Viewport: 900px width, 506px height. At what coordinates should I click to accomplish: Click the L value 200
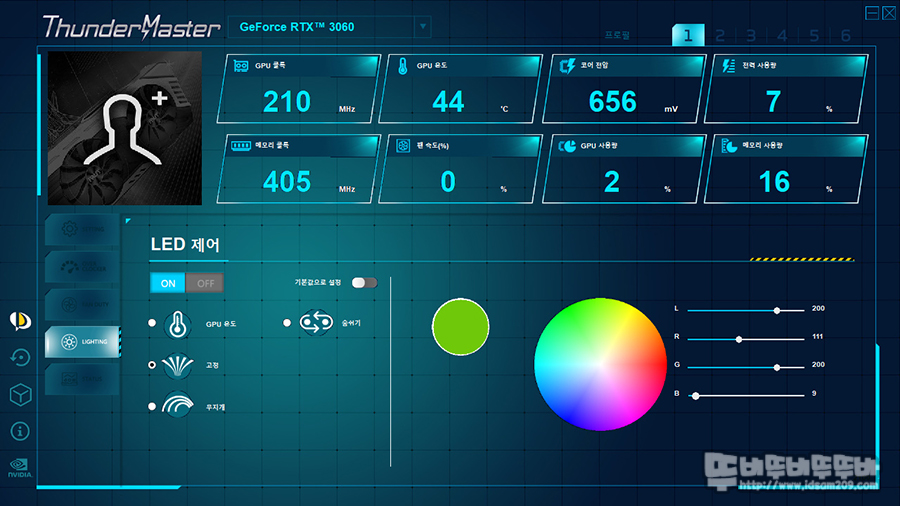tap(818, 309)
